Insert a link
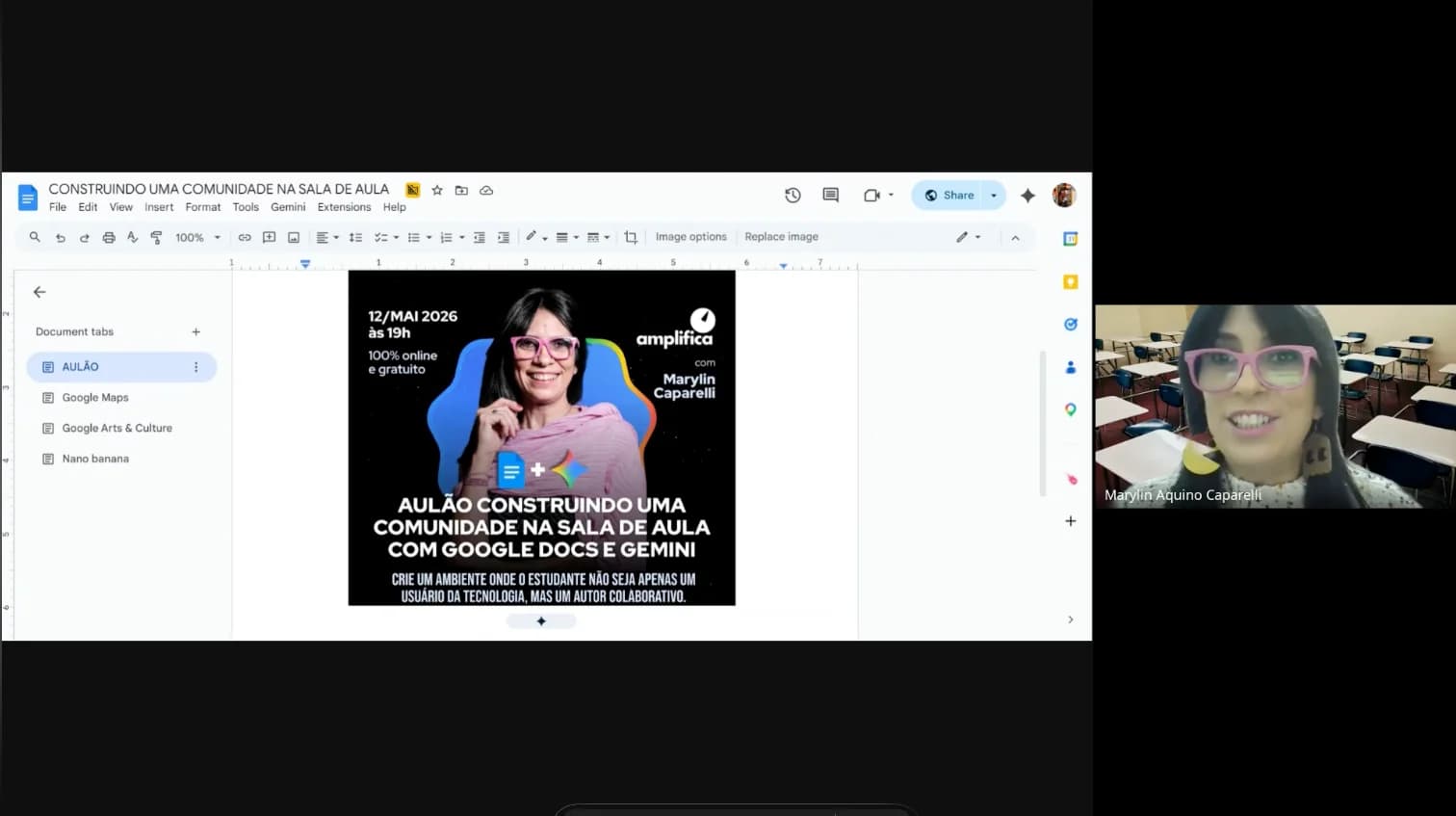 point(245,237)
